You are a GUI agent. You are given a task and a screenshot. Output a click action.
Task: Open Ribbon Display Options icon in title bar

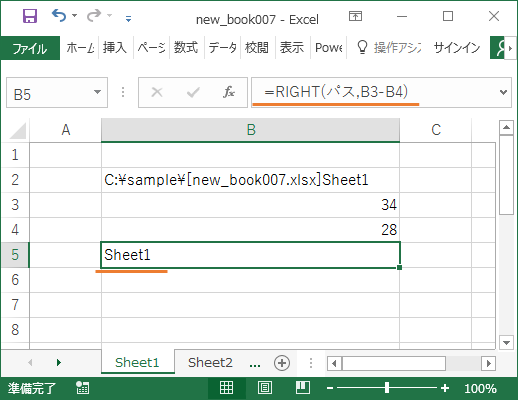pos(355,16)
